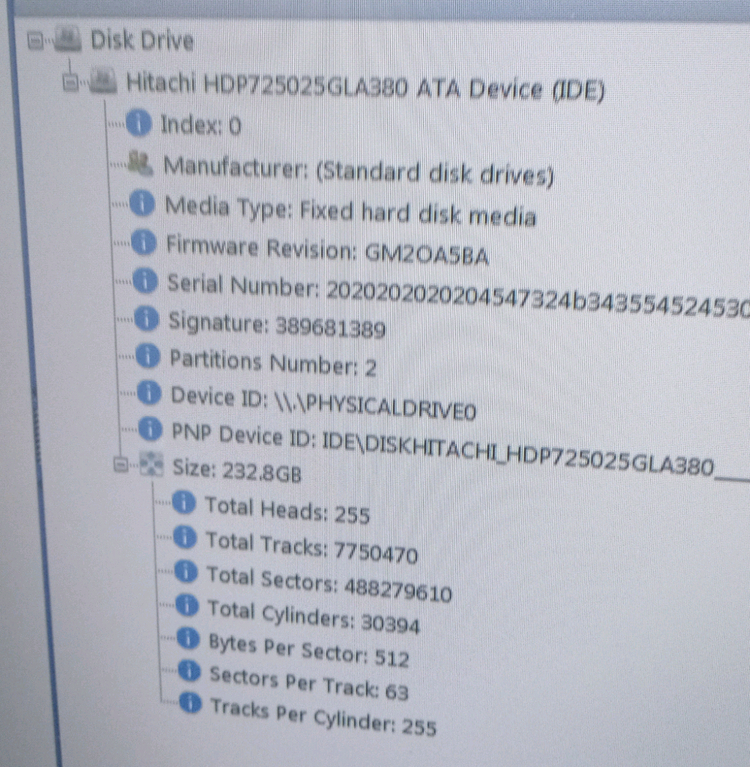Select the Total Tracks: 7750470 entry
This screenshot has width=750, height=767.
311,547
